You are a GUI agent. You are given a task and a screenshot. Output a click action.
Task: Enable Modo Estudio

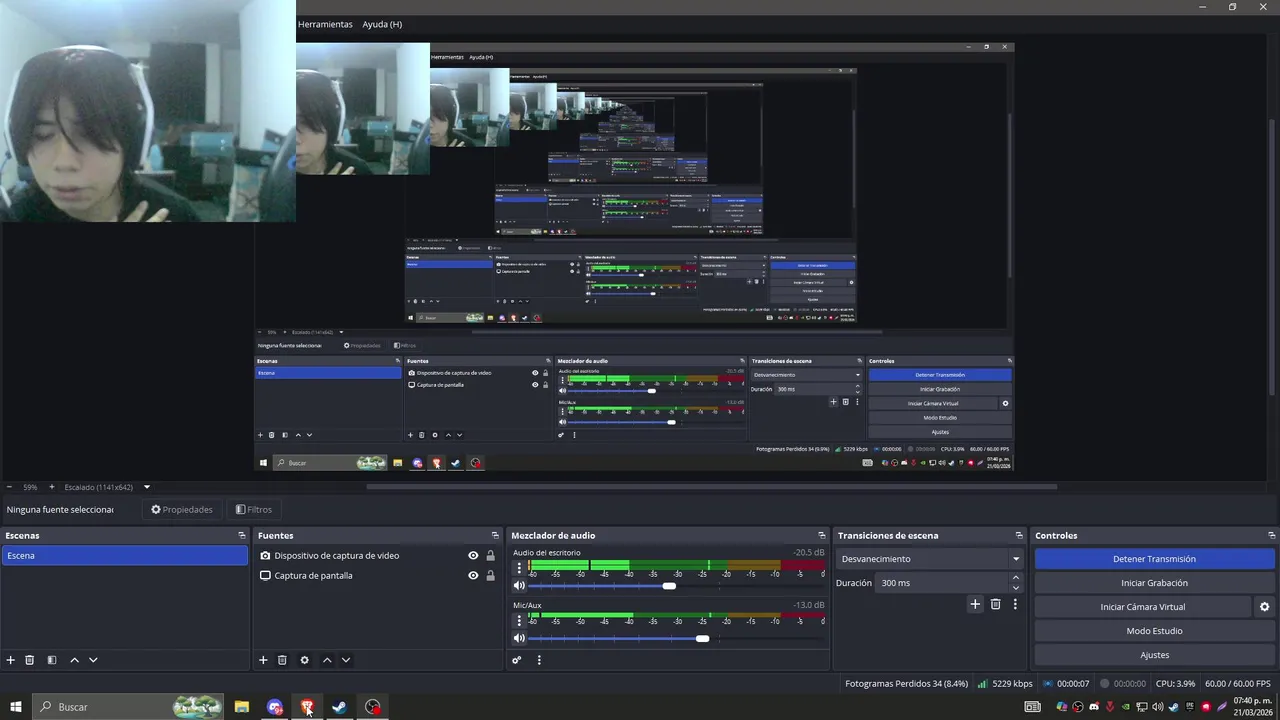(1154, 631)
